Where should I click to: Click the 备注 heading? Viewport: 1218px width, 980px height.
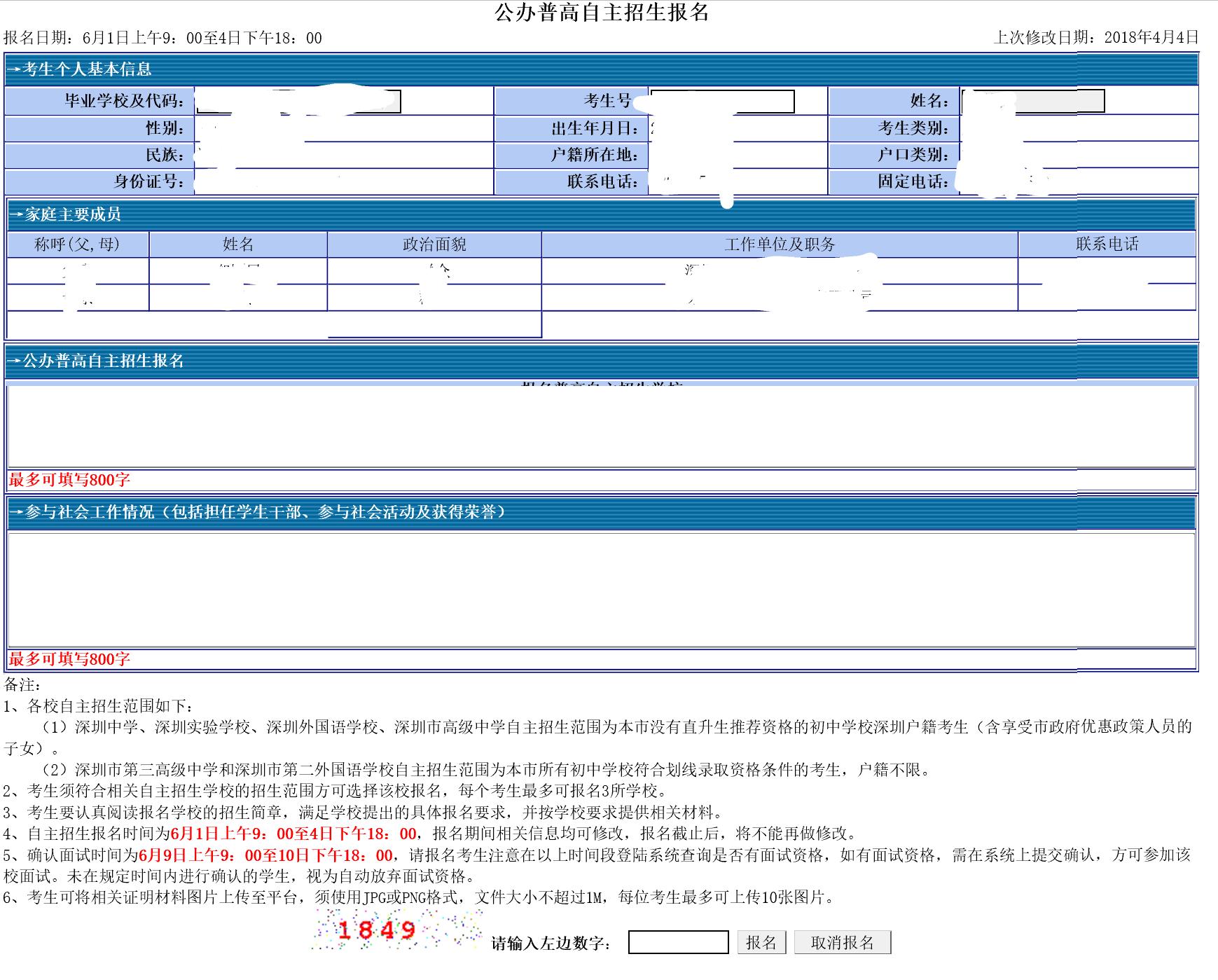[x=22, y=684]
